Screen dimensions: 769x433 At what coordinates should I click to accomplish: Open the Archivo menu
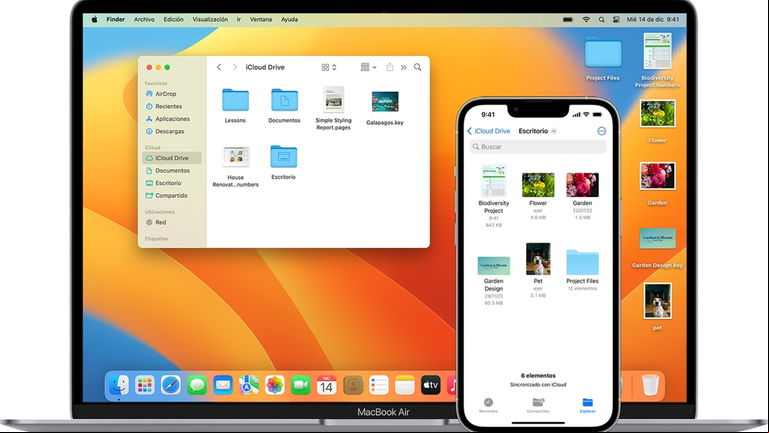point(144,20)
